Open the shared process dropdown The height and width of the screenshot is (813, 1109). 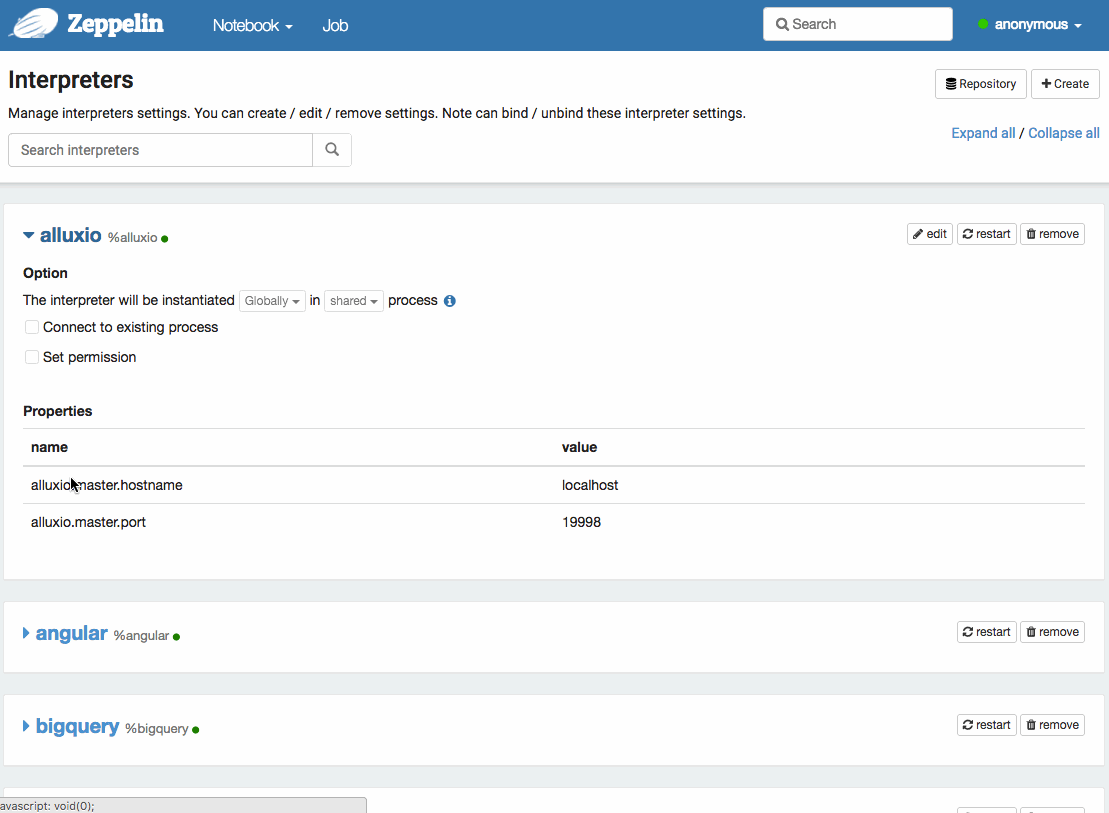[x=354, y=301]
